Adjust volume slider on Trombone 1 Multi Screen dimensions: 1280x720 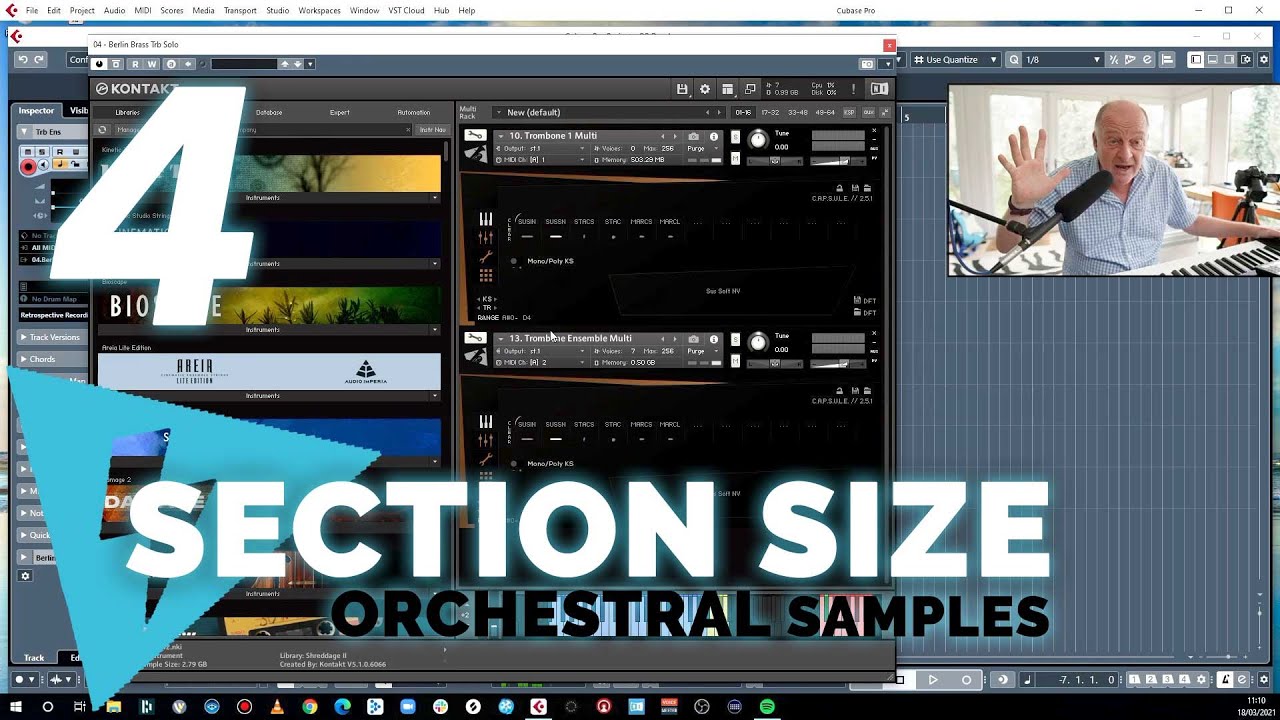(x=837, y=161)
